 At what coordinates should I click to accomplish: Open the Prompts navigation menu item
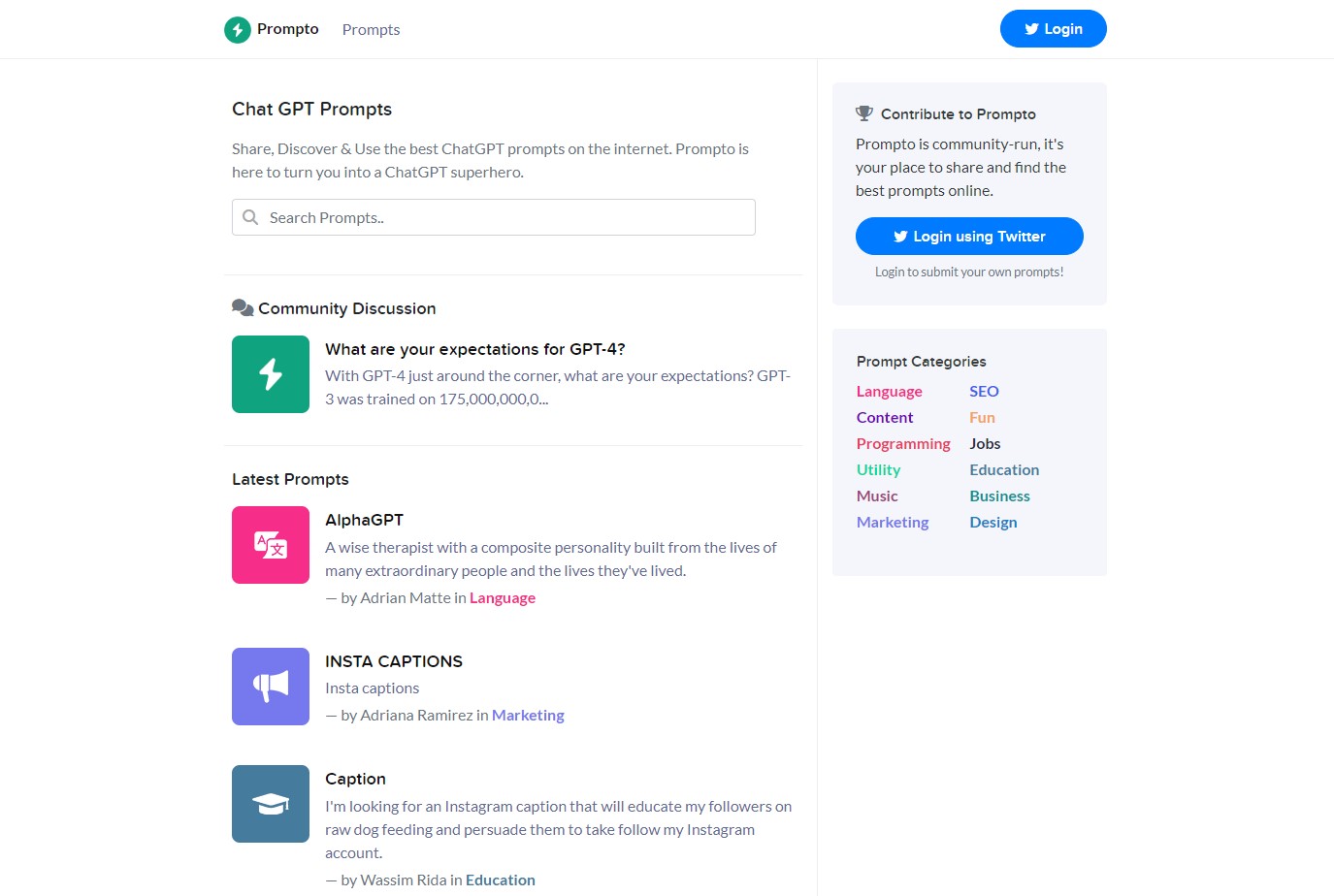pyautogui.click(x=371, y=30)
